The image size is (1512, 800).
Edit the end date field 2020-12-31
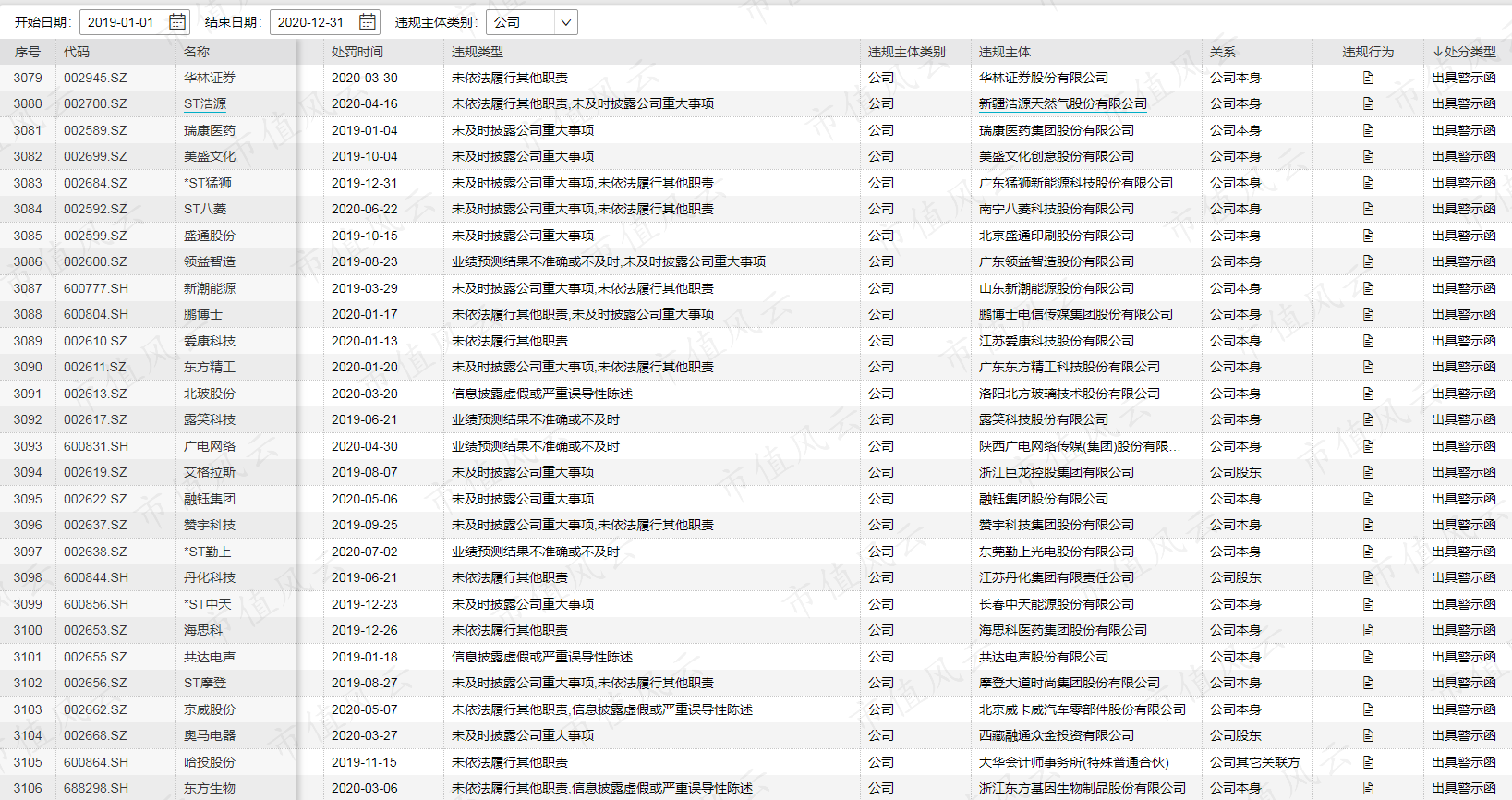[x=310, y=22]
